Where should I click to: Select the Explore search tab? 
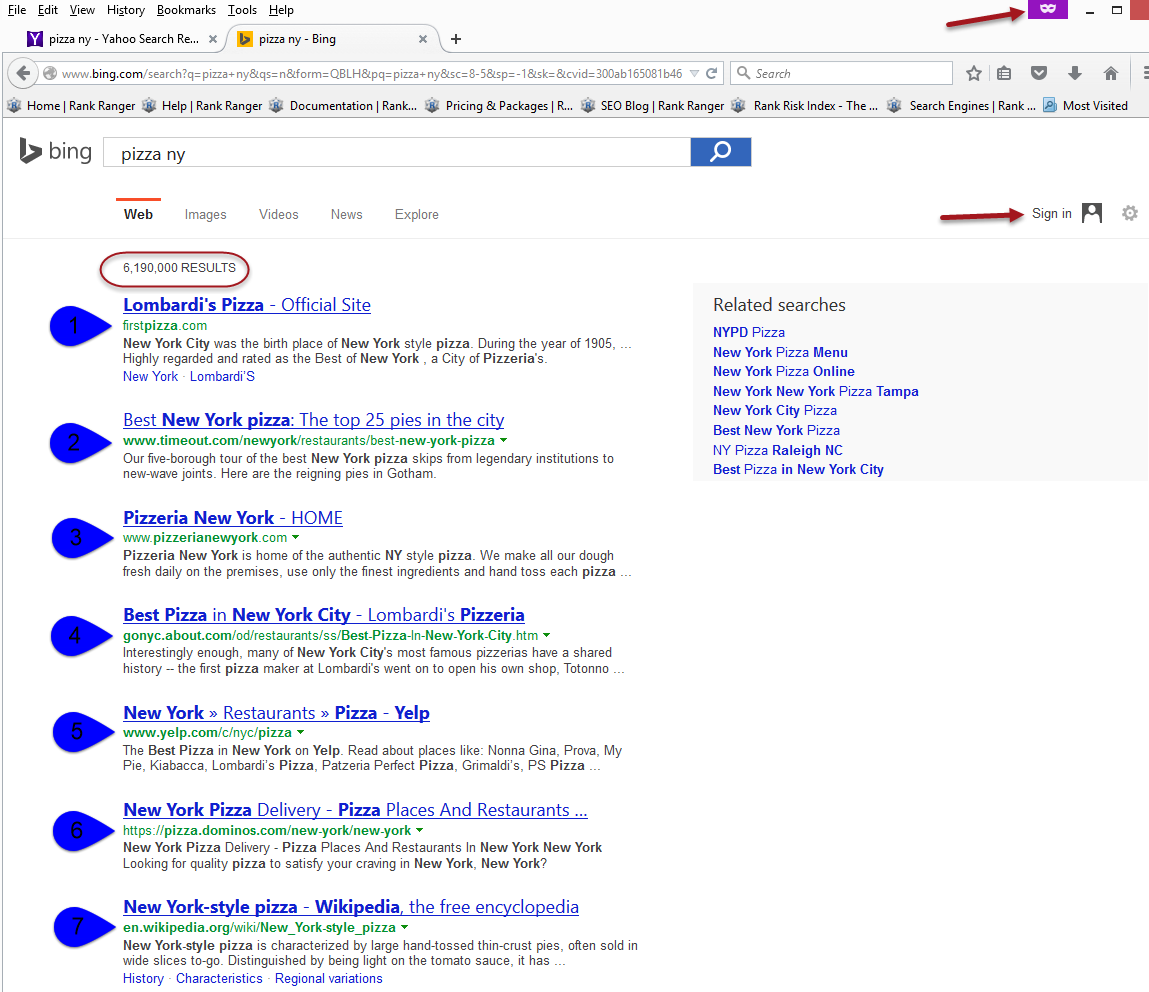point(416,214)
